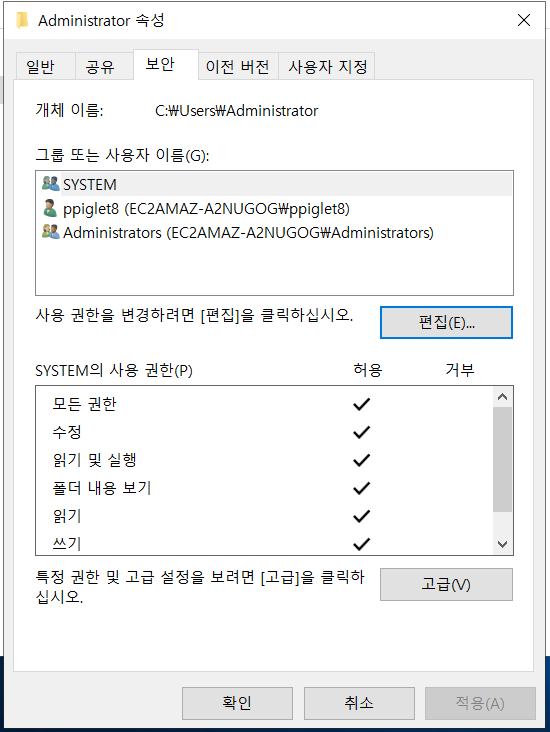Open the 사용자 지정 tab

click(x=328, y=67)
